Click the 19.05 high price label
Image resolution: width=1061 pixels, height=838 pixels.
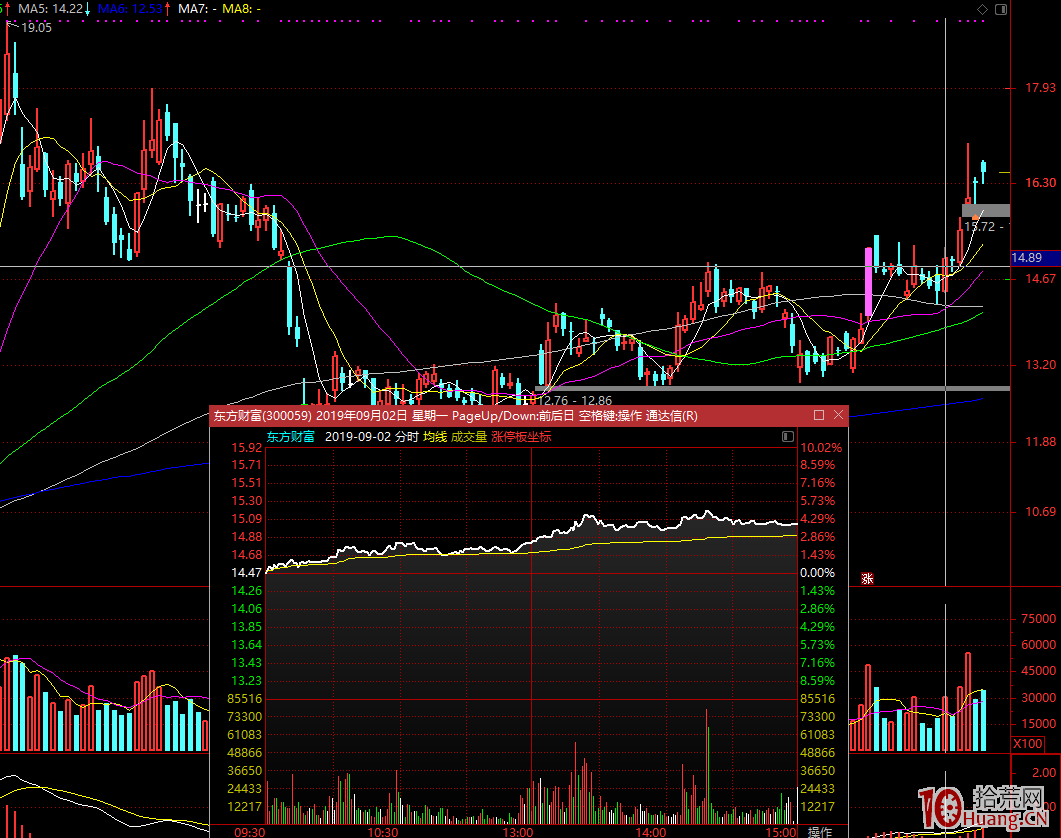37,28
